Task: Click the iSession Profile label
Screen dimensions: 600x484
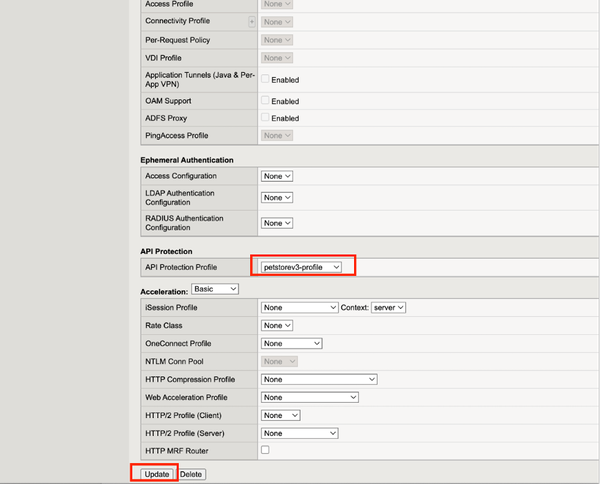Action: (171, 308)
